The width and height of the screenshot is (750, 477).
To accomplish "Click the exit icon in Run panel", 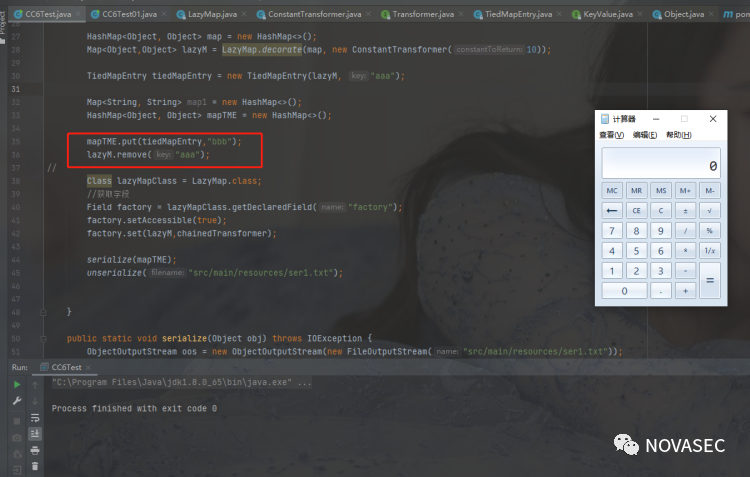I will (17, 470).
